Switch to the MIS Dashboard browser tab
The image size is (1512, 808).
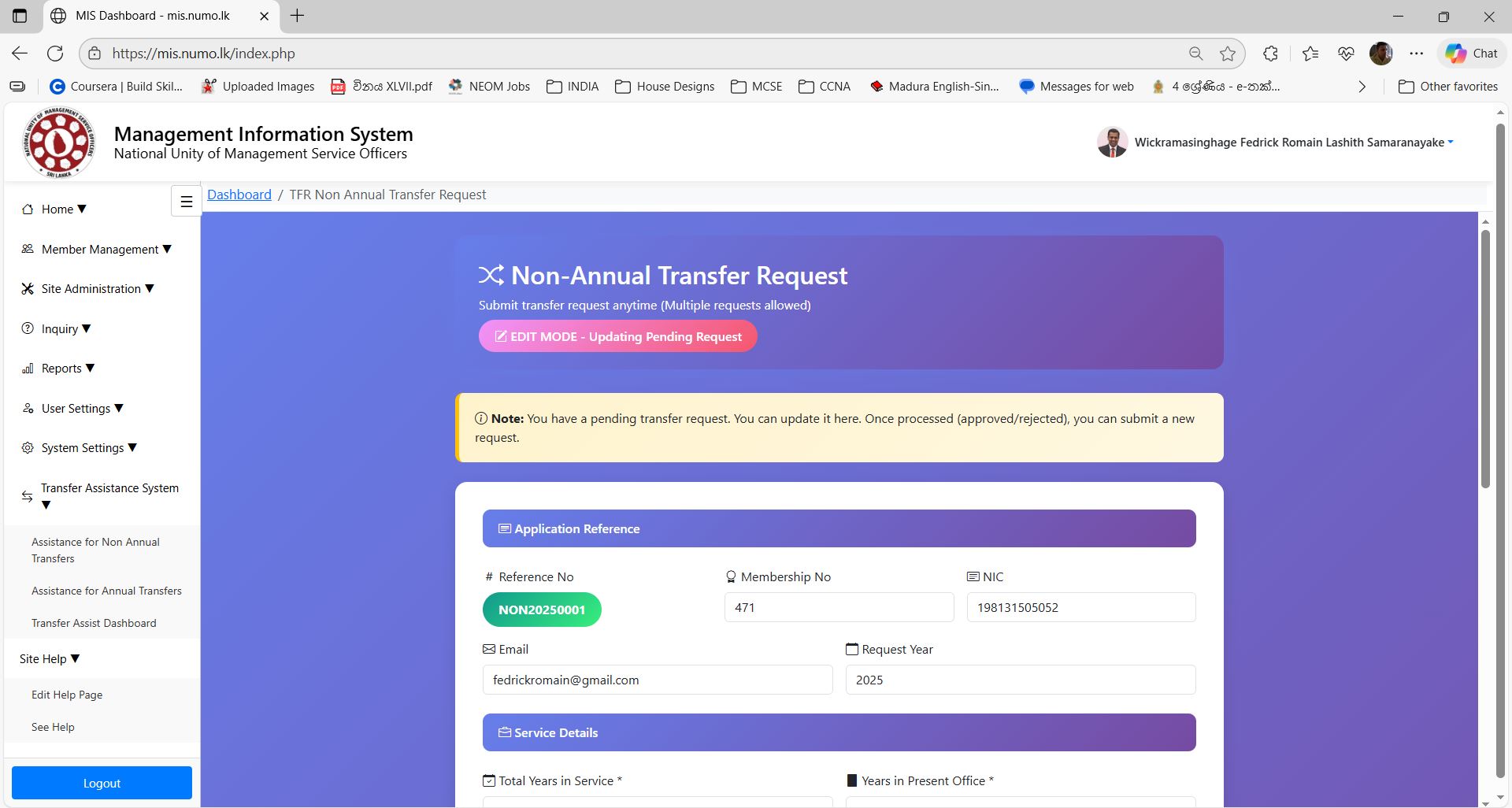[x=151, y=15]
